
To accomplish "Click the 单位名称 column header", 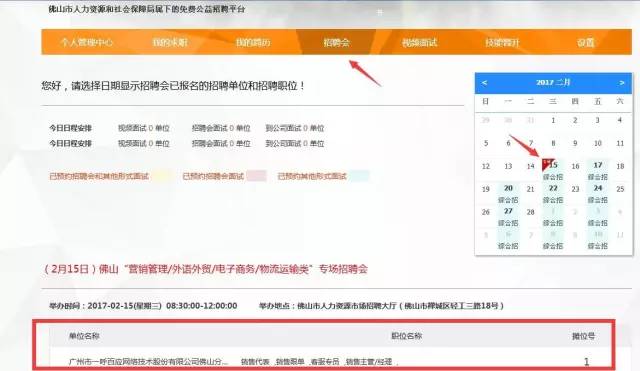I will click(x=84, y=336).
